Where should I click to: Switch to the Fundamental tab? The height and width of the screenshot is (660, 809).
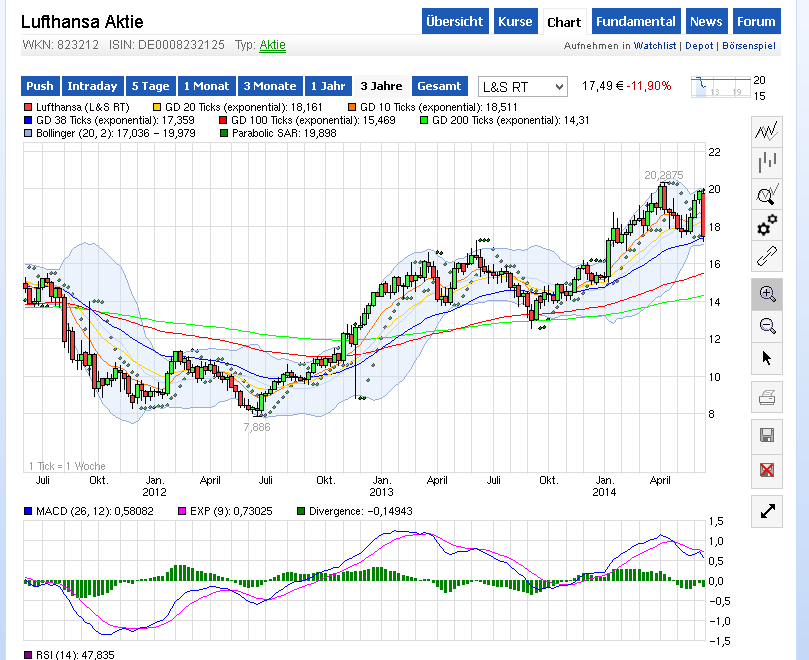[634, 22]
